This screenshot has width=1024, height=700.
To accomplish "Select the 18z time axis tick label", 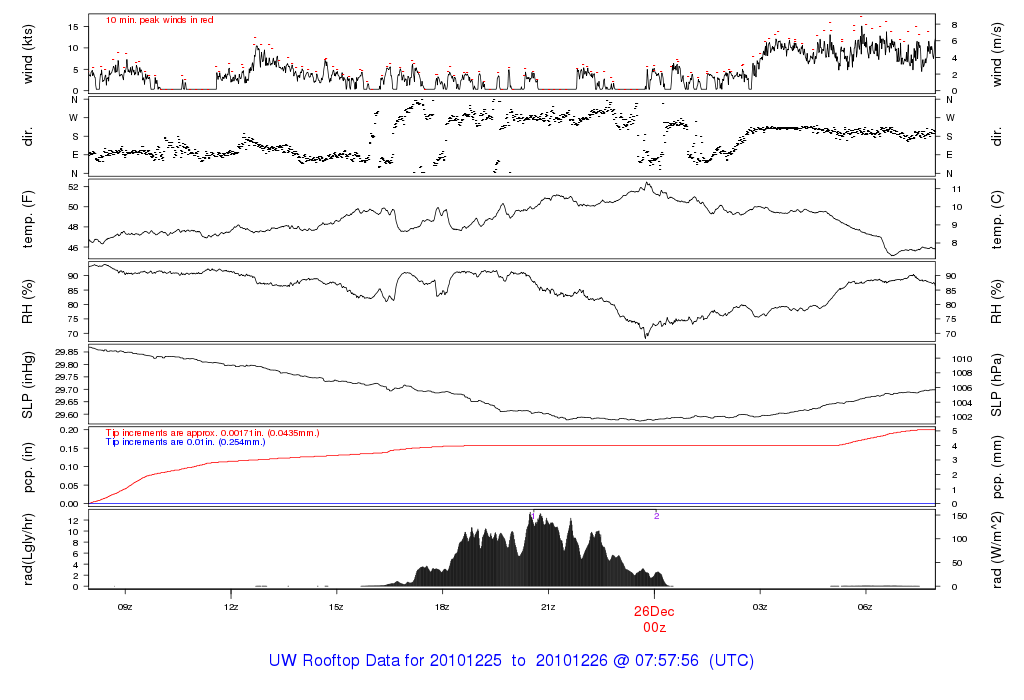I will [442, 606].
